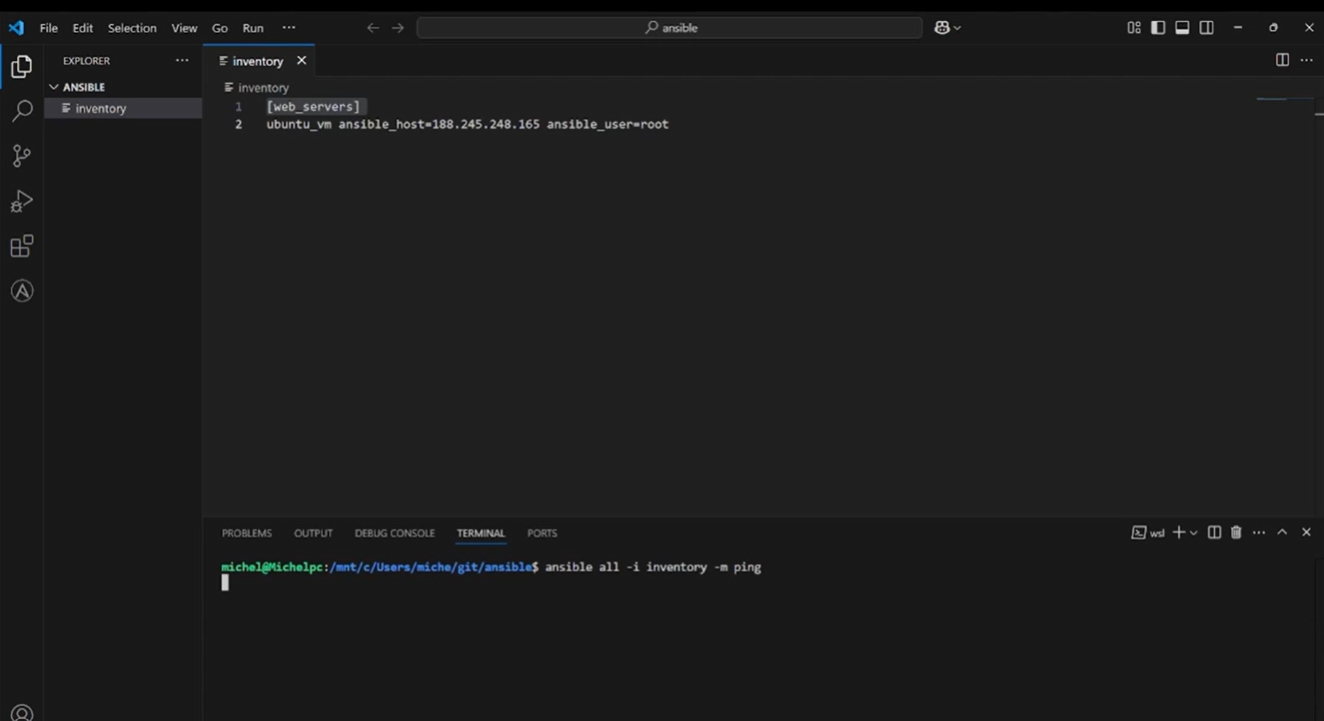This screenshot has height=721, width=1324.
Task: Click the [web_servers] line in editor
Action: (313, 106)
